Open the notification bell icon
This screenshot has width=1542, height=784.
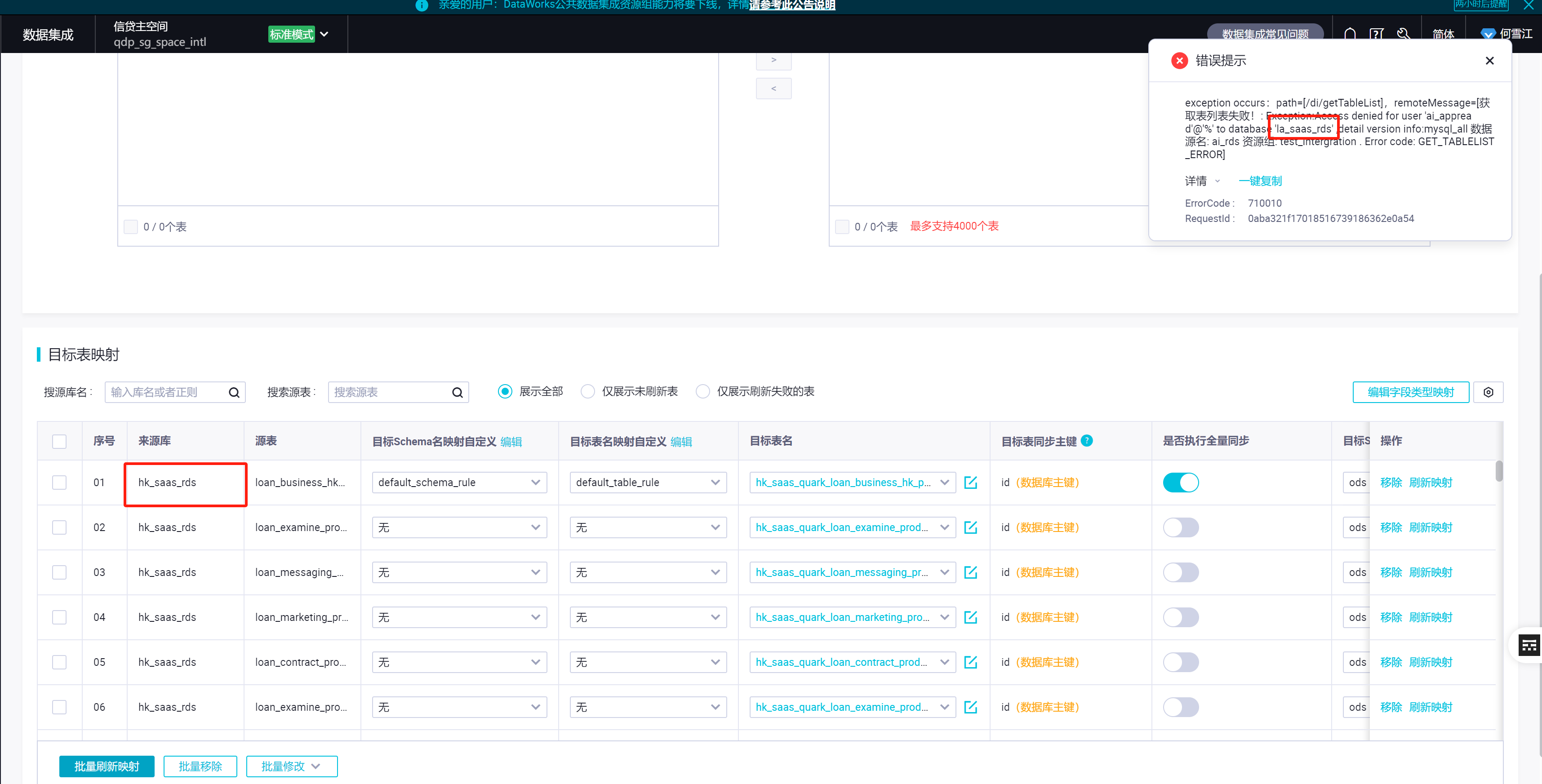pos(1350,34)
